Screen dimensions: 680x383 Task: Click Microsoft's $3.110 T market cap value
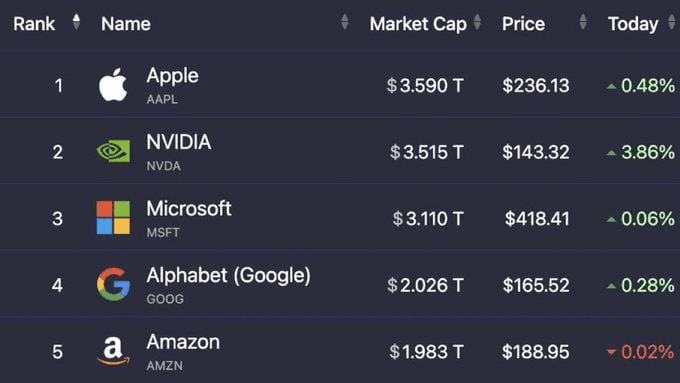428,219
